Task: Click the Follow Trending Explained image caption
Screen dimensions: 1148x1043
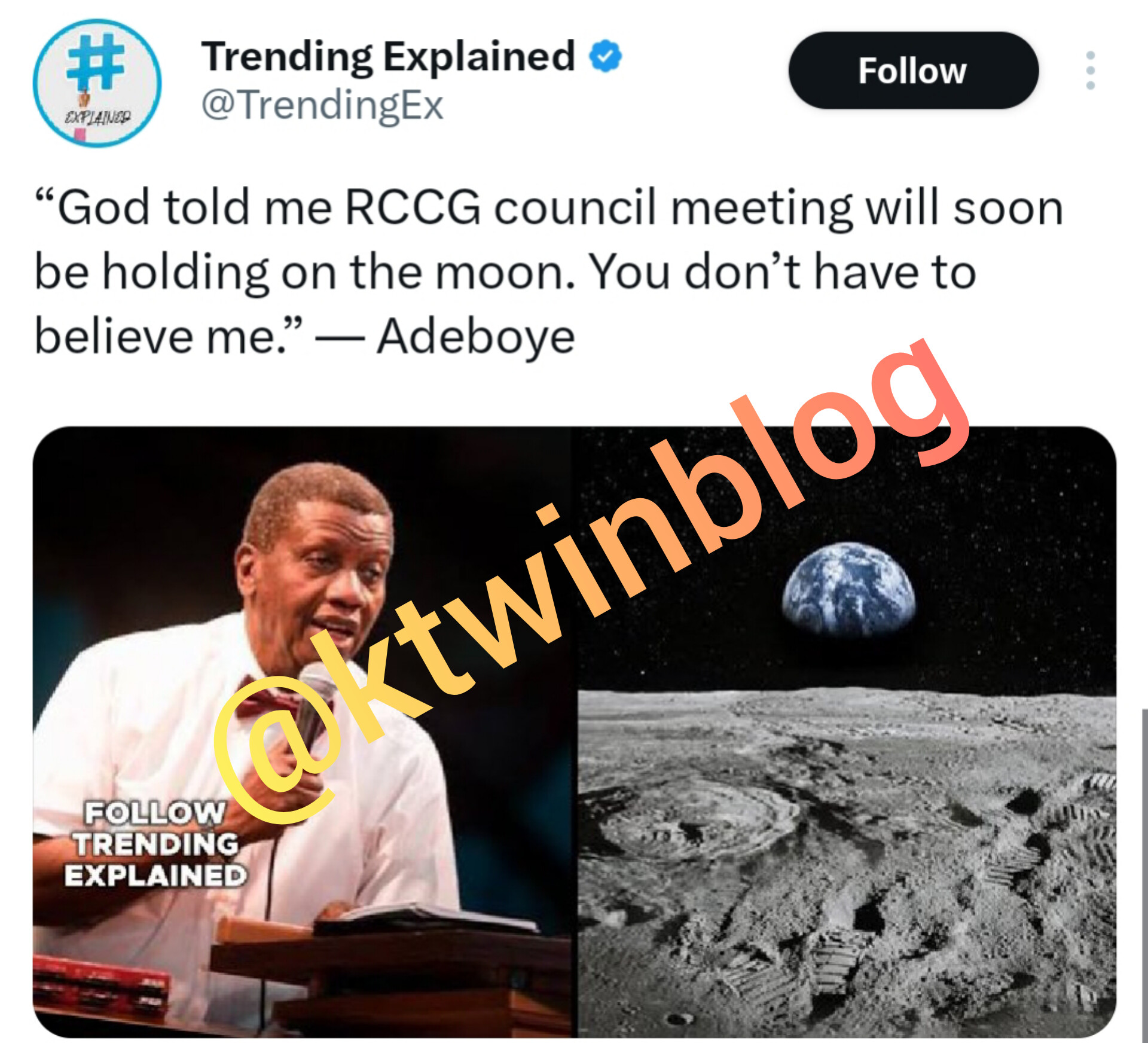Action: point(155,844)
